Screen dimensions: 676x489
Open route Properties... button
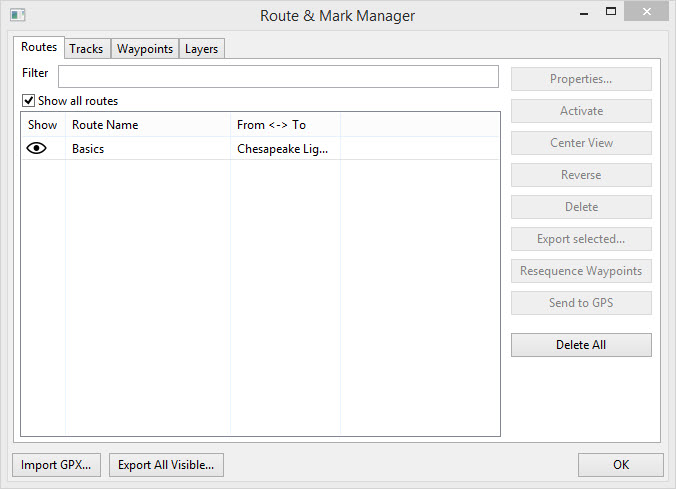pos(581,79)
